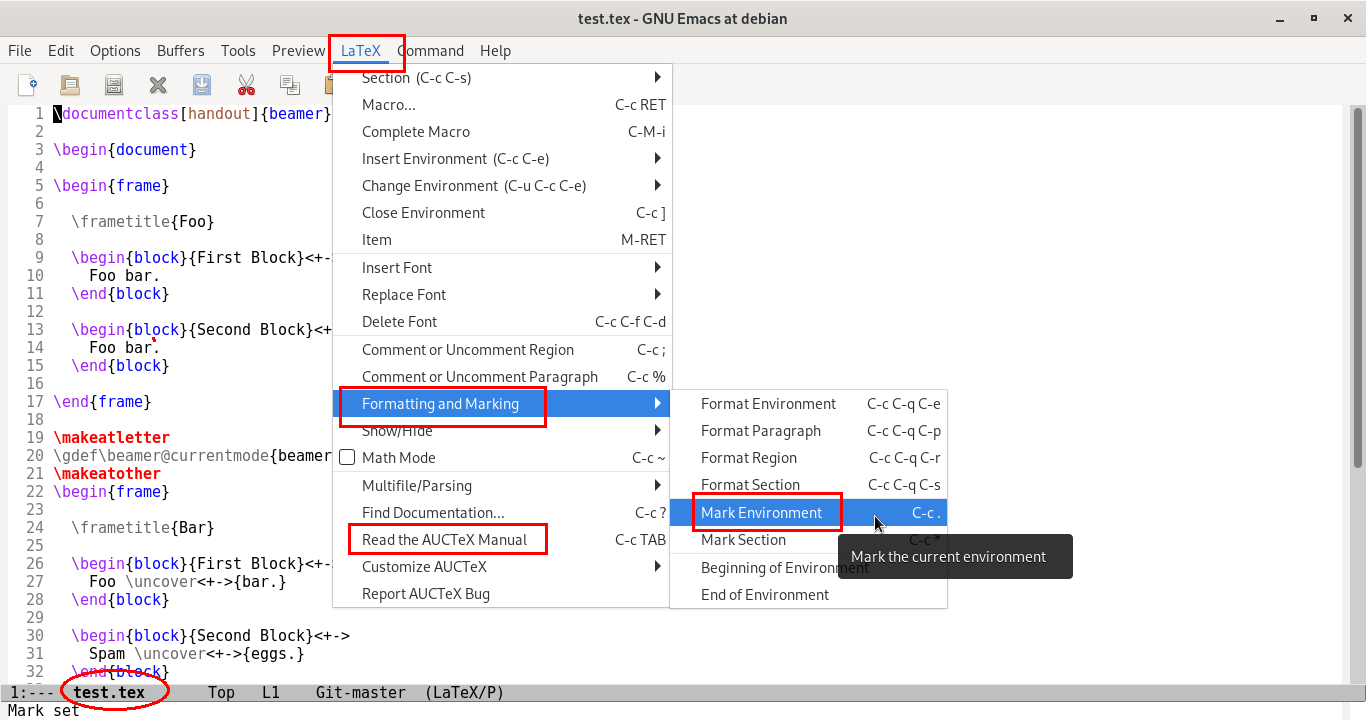This screenshot has width=1366, height=720.
Task: Click the Top position indicator in mode line
Action: coord(222,692)
